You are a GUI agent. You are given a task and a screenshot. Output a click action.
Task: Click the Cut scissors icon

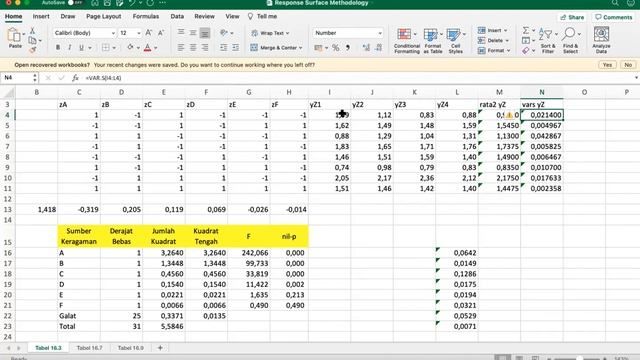(x=32, y=31)
